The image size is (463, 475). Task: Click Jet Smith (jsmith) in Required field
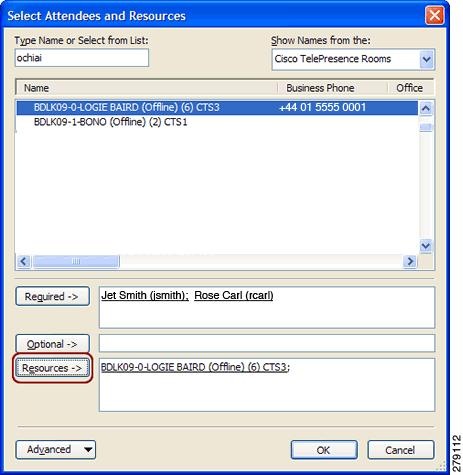pos(145,295)
